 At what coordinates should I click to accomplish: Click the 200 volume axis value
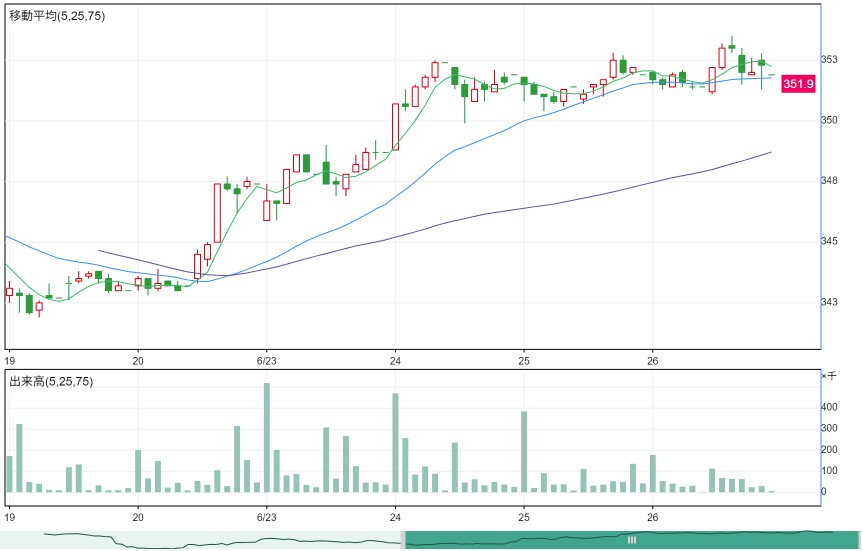point(829,449)
